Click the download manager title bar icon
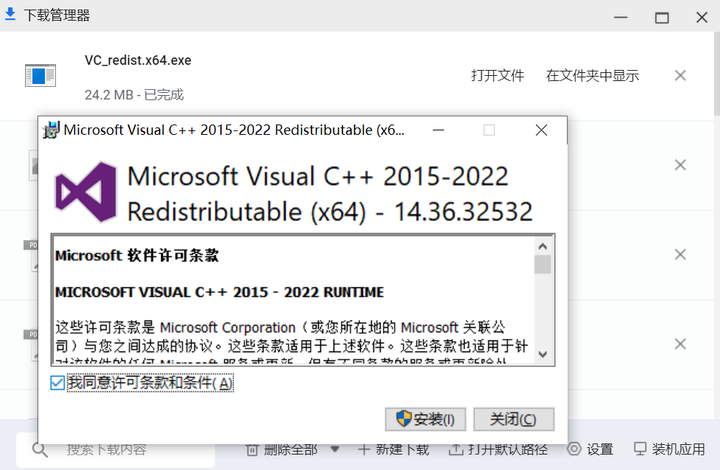The height and width of the screenshot is (470, 720). (10, 15)
